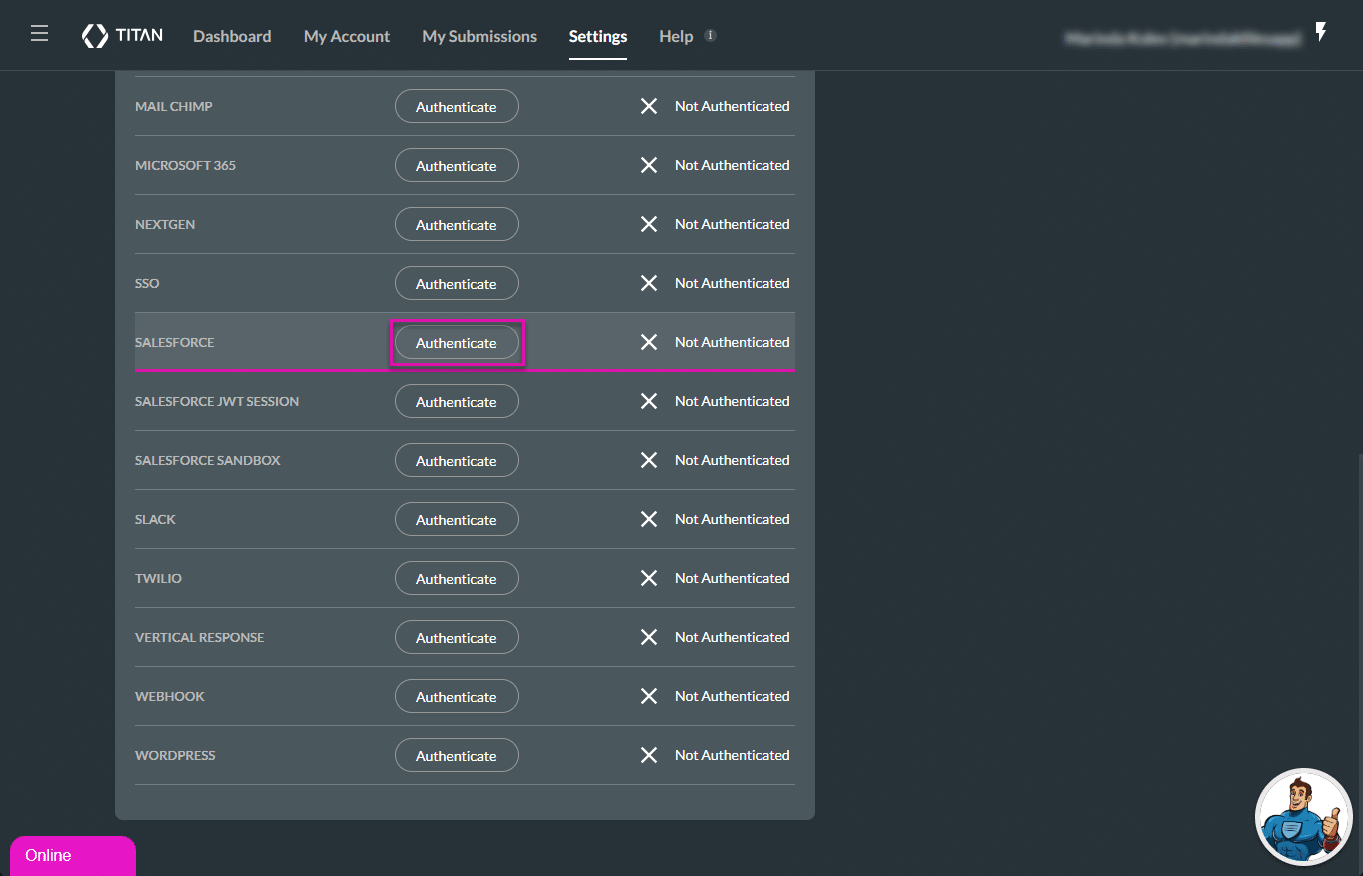Click the X status icon beside SLACK
Viewport: 1363px width, 876px height.
tap(649, 519)
